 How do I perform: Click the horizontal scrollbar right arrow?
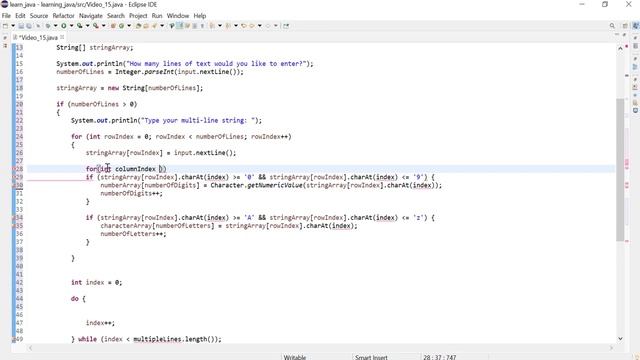coord(611,348)
